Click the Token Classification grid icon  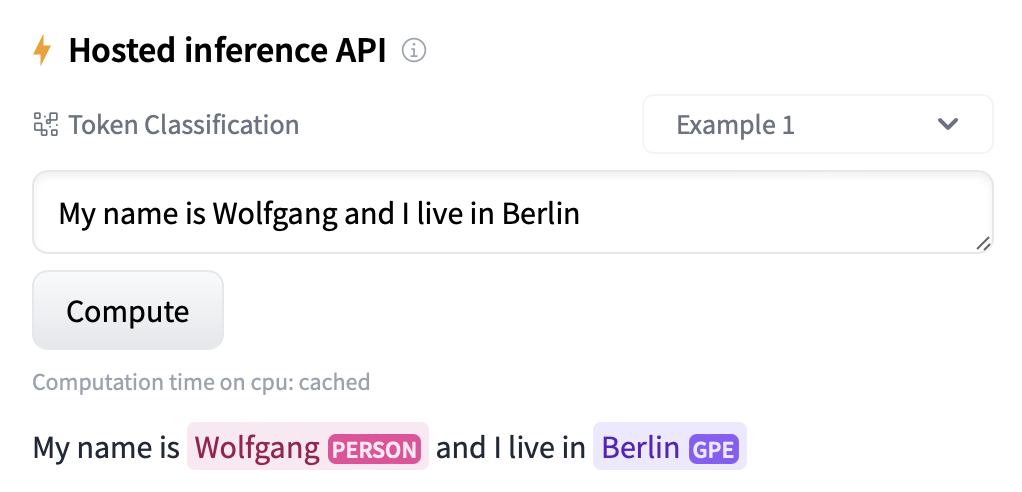[x=46, y=125]
